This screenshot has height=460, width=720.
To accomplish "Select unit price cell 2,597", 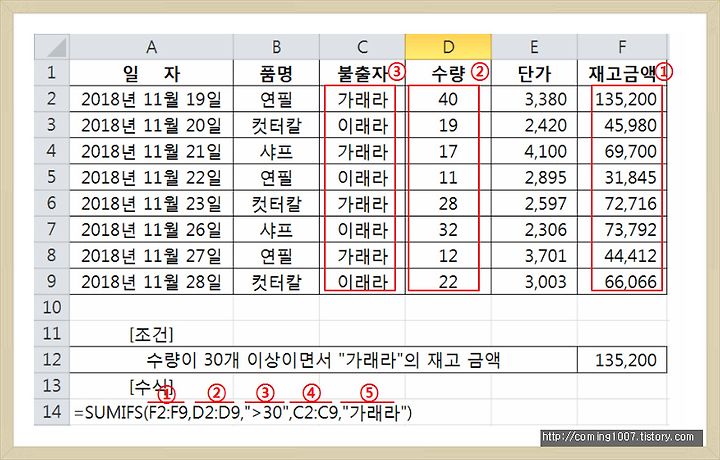I will pyautogui.click(x=534, y=203).
